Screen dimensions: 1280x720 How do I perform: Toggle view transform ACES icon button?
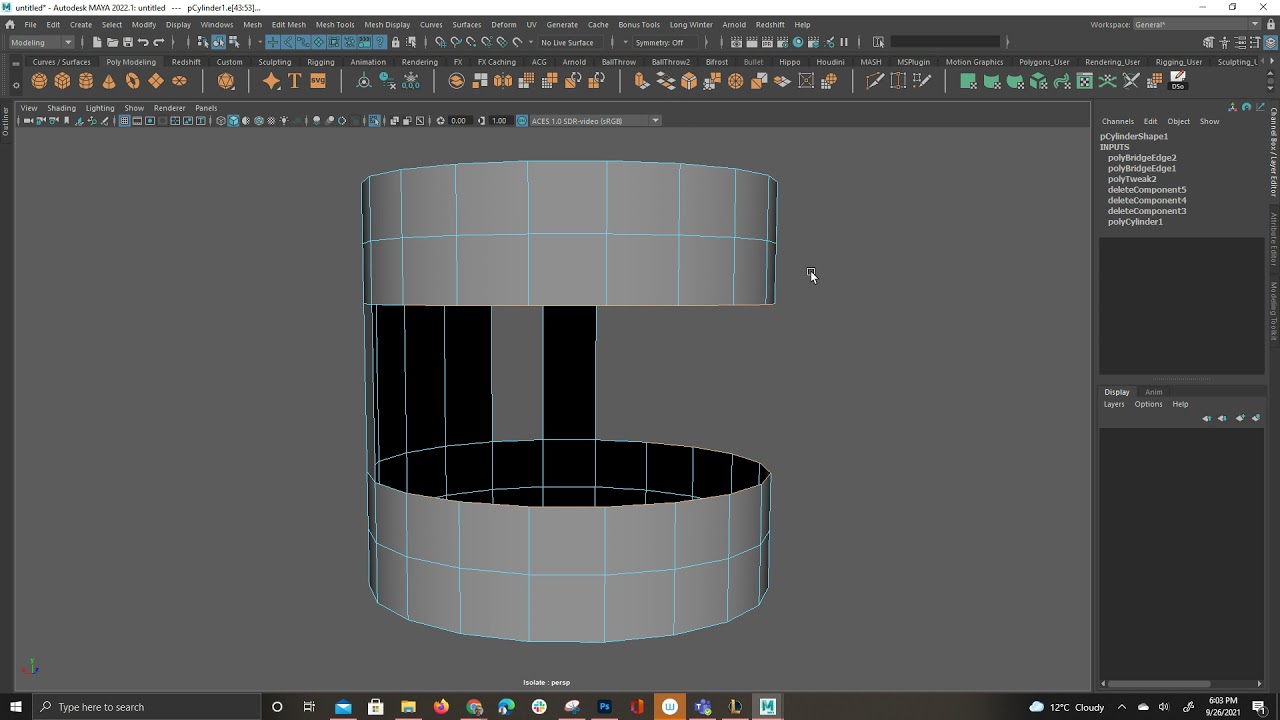521,121
